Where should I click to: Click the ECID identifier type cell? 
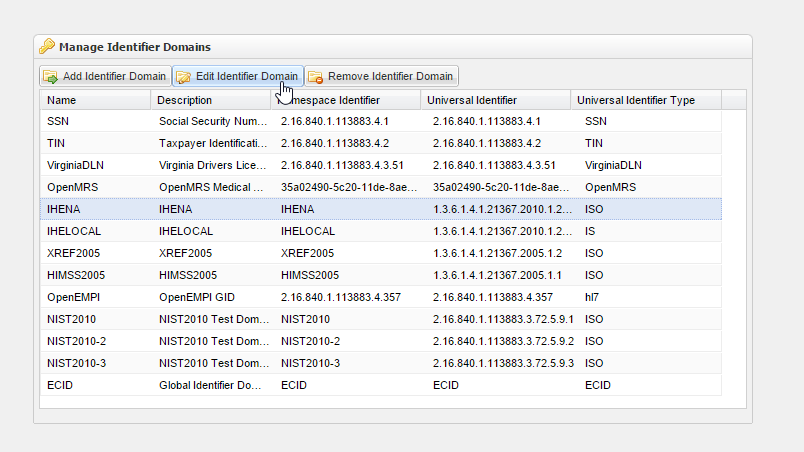[598, 386]
